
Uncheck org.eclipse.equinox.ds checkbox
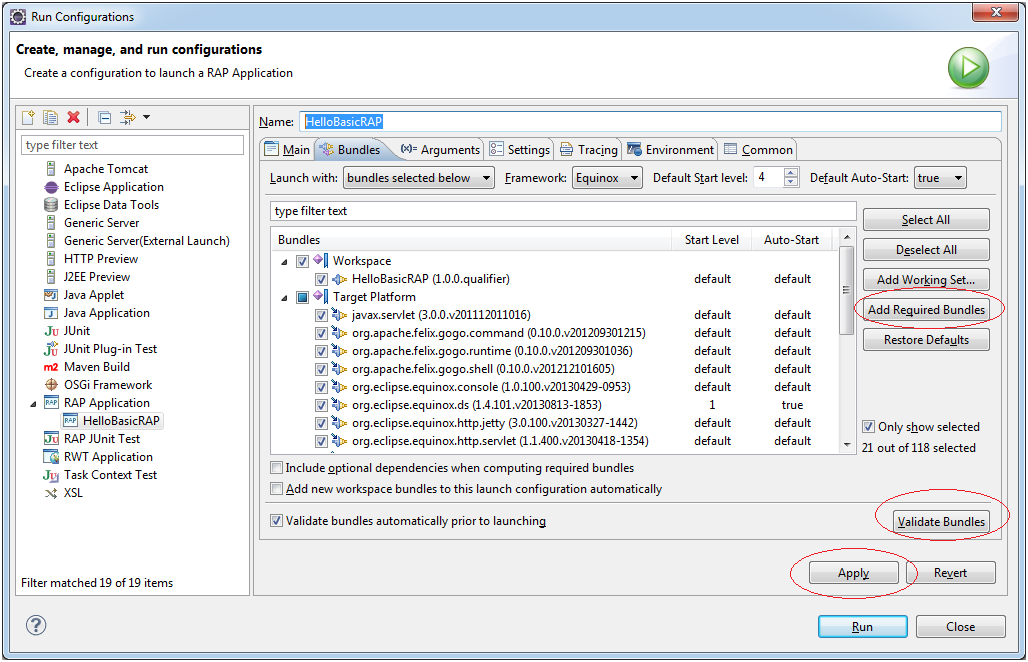(321, 405)
